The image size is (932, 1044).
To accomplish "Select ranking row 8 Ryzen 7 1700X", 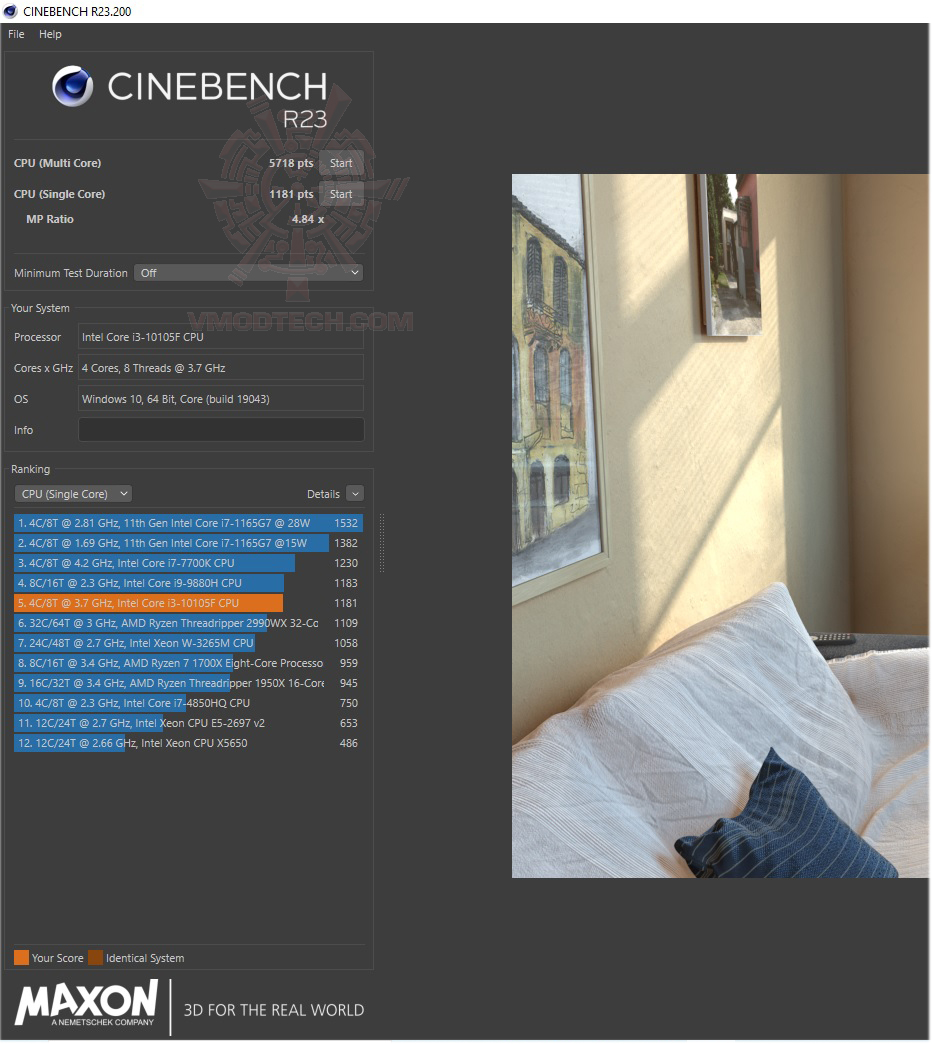I will 188,663.
